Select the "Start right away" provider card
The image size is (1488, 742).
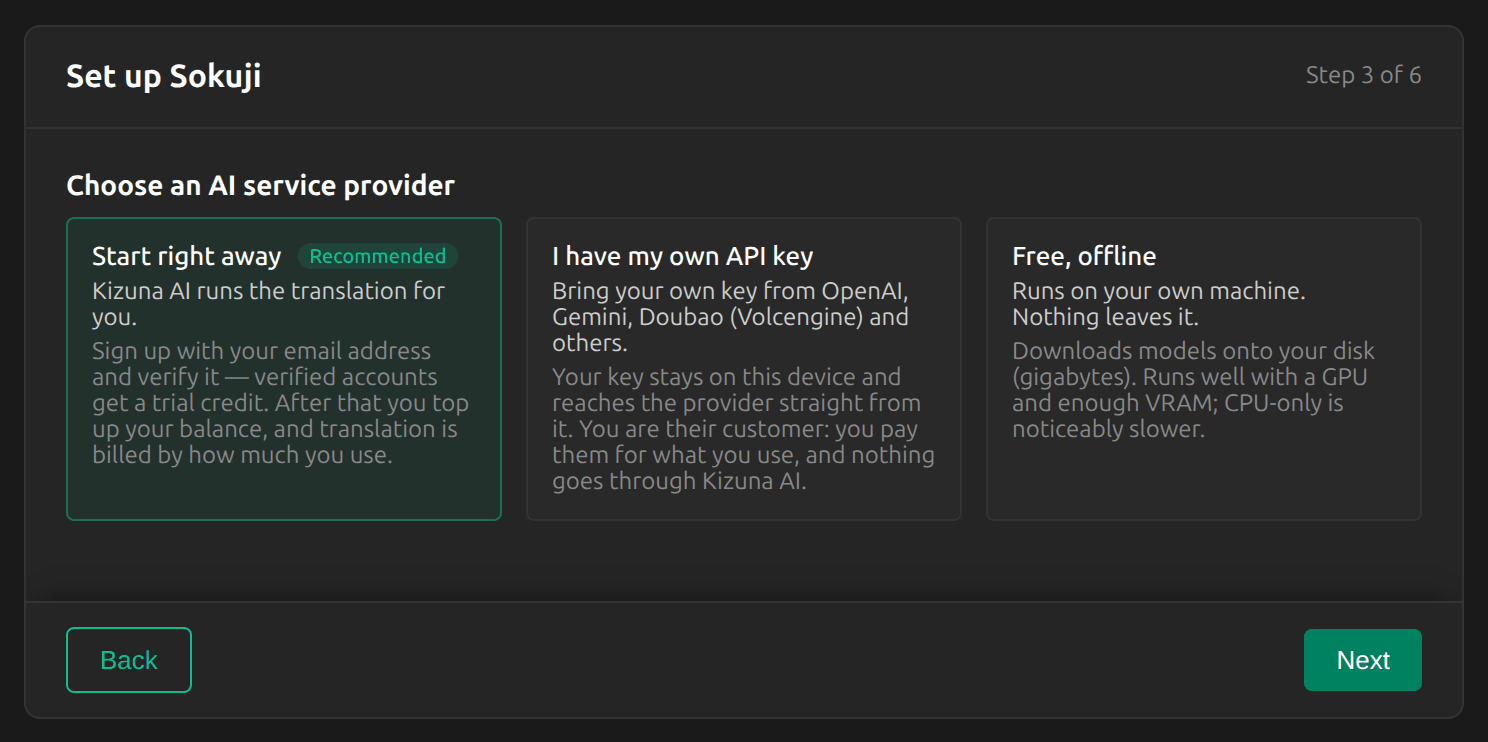point(284,369)
